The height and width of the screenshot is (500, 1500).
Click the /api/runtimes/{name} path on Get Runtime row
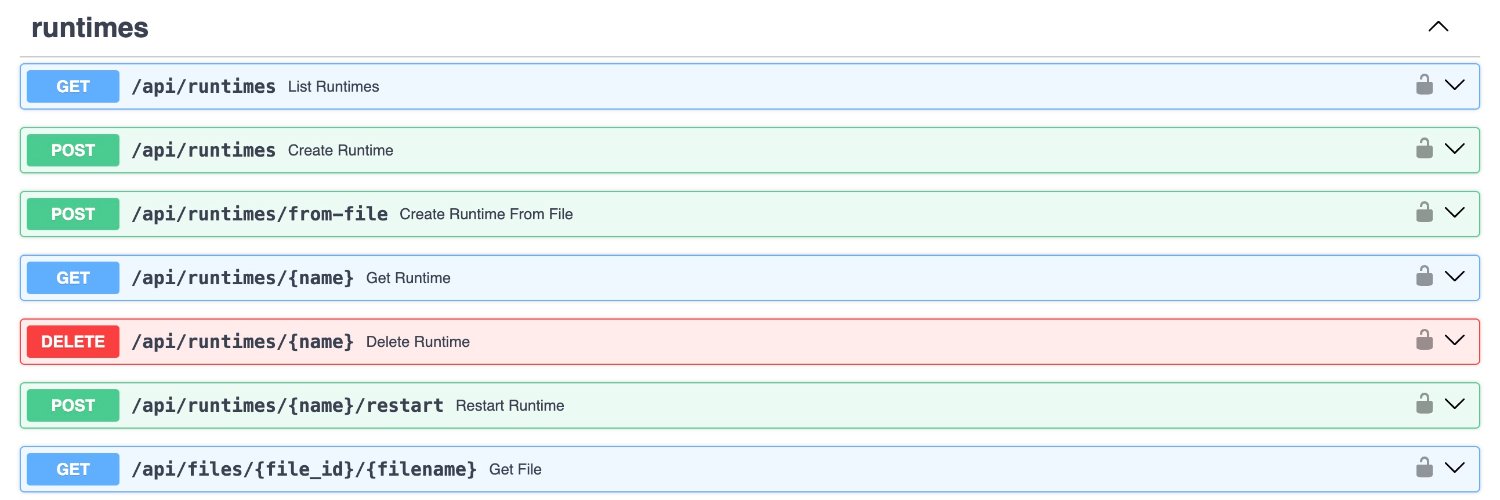click(243, 278)
